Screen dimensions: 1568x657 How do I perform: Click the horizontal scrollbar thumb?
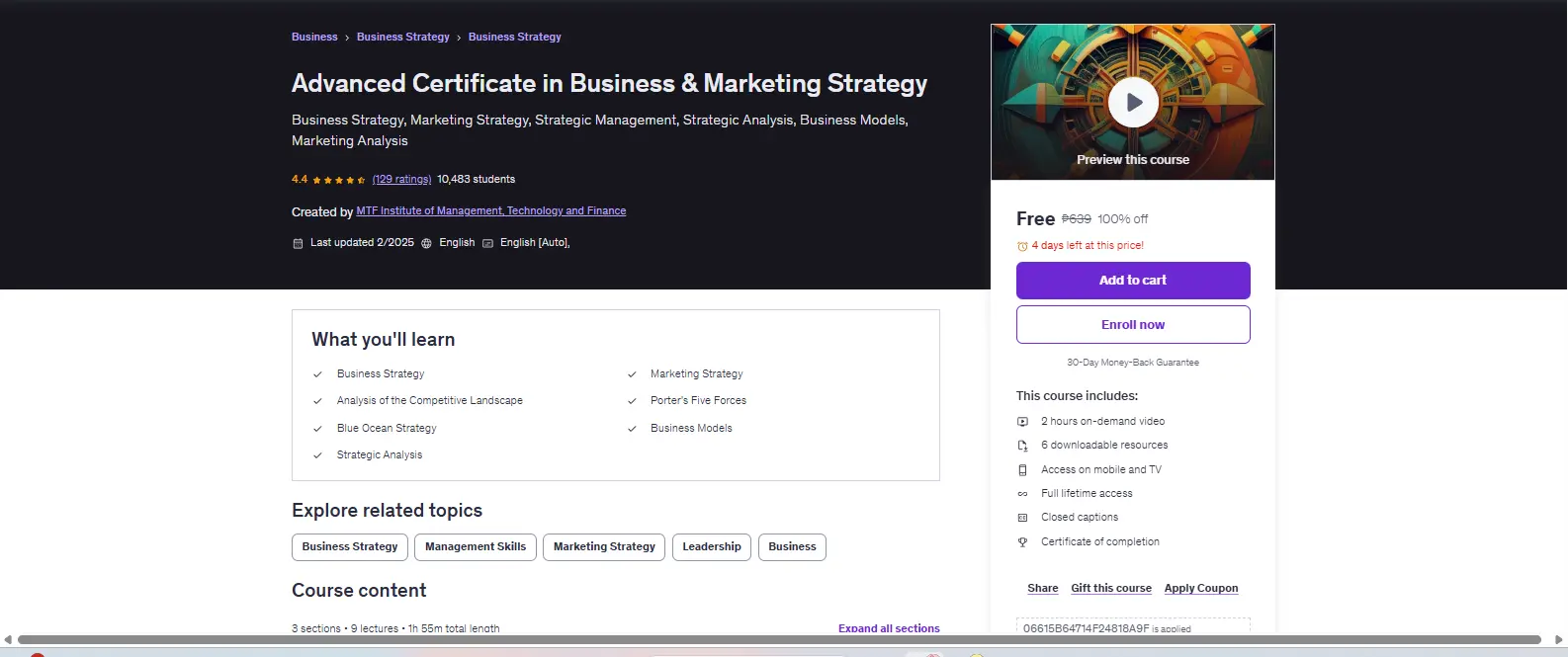coord(779,640)
